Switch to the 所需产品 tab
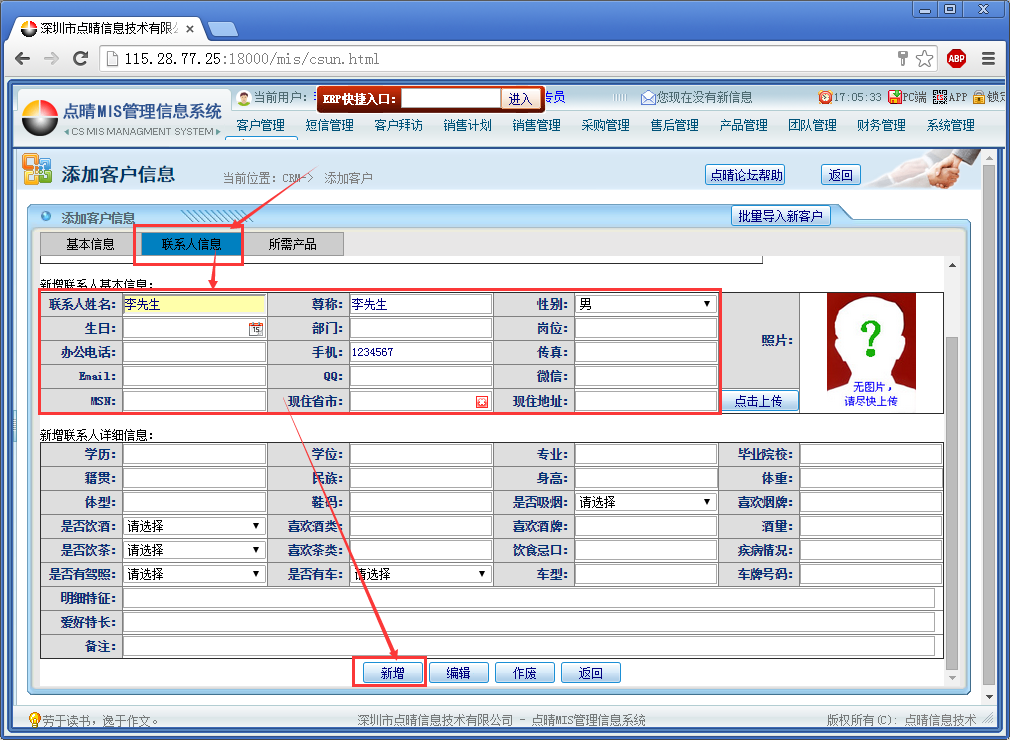The image size is (1010, 740). pyautogui.click(x=292, y=244)
